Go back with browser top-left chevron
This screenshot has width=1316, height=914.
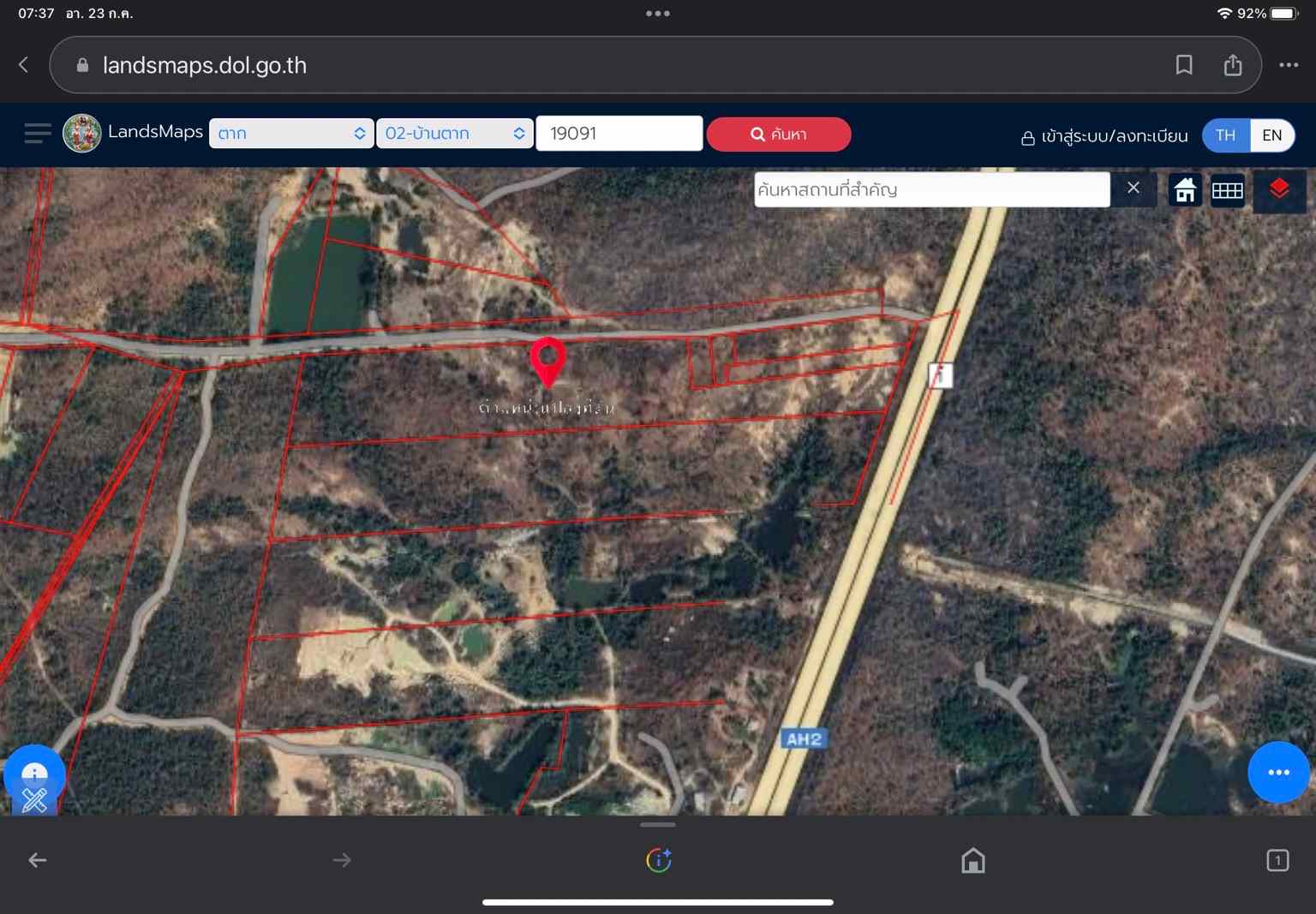tap(24, 65)
